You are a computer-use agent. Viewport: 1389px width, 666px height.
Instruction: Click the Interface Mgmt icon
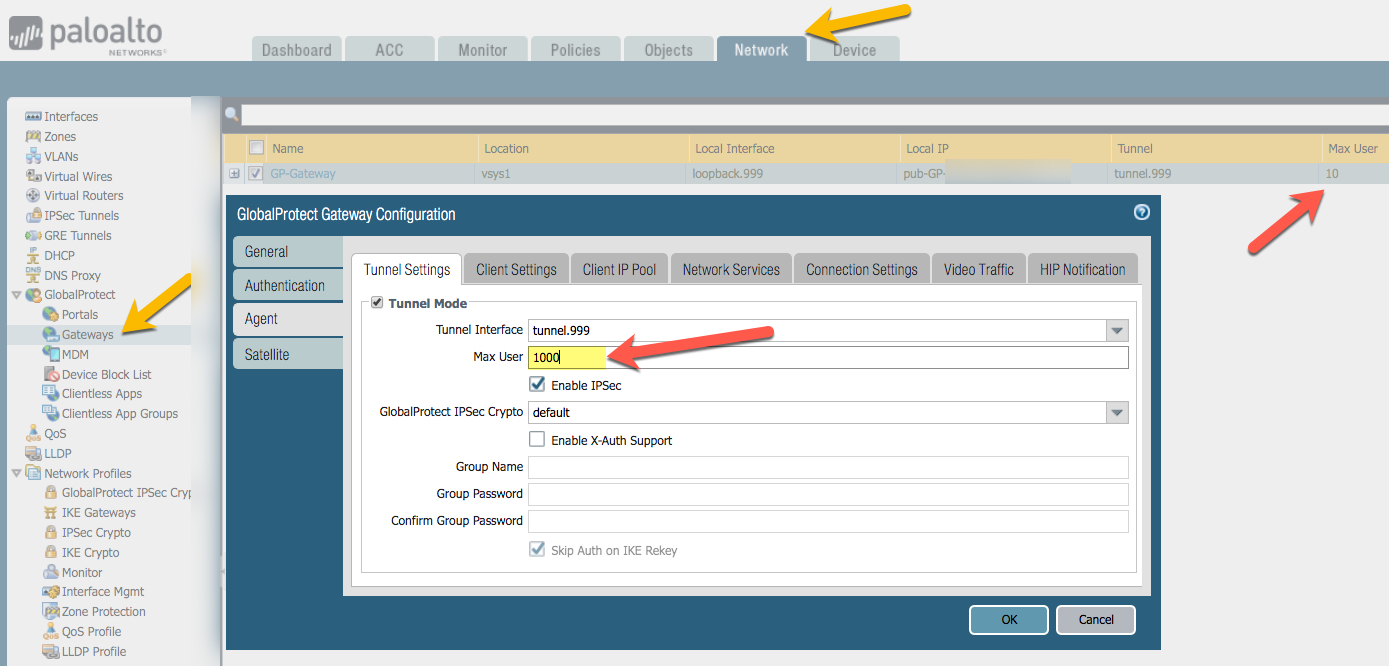coord(52,592)
